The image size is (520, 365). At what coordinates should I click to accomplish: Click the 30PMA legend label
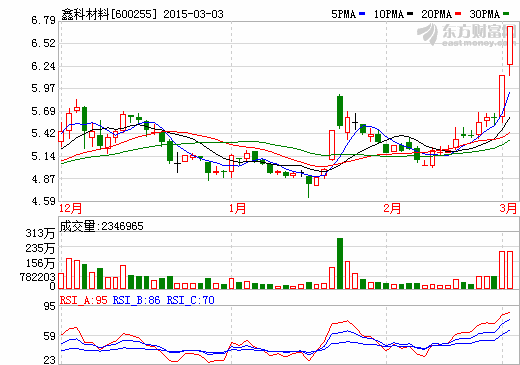click(x=485, y=14)
